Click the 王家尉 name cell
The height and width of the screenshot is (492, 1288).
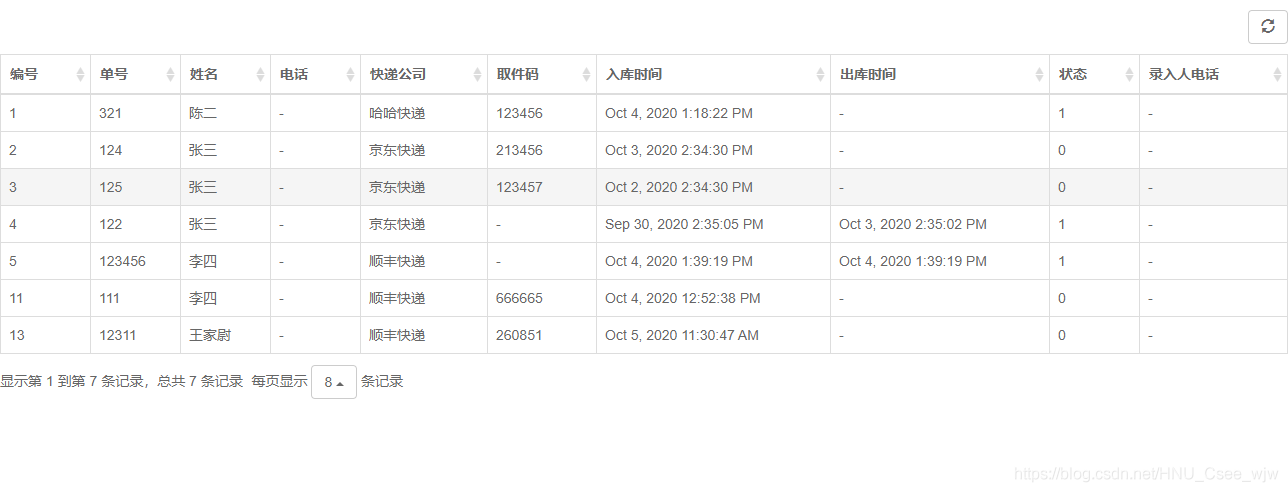coord(210,336)
